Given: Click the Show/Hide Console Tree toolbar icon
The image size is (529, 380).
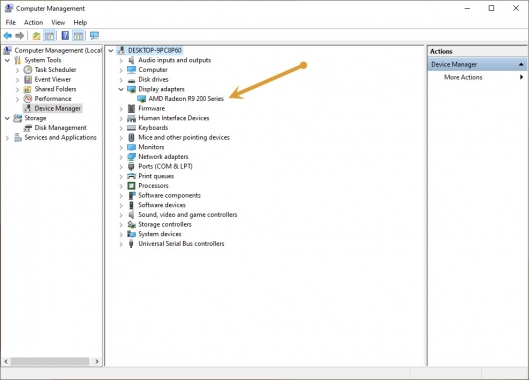Looking at the screenshot, I should coord(49,35).
